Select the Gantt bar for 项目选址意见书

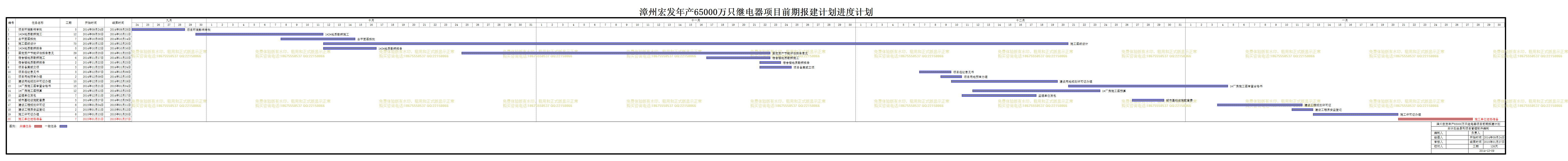935,71
